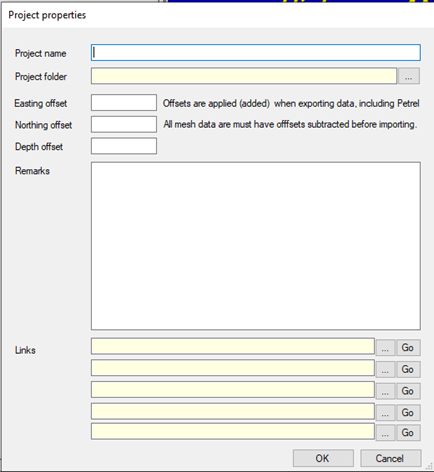This screenshot has width=434, height=472.
Task: Open the browse button for fourth link
Action: pyautogui.click(x=385, y=413)
